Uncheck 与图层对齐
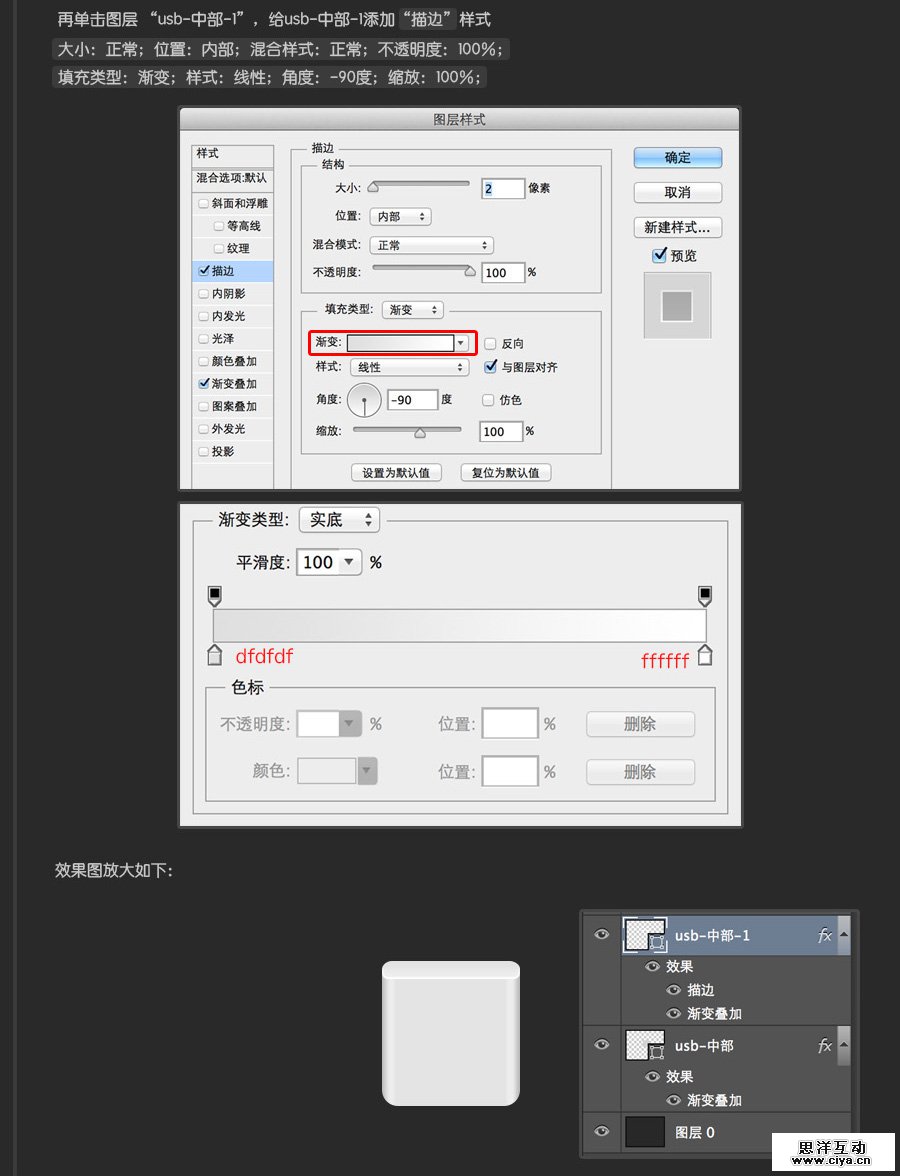The width and height of the screenshot is (900, 1176). pyautogui.click(x=489, y=366)
